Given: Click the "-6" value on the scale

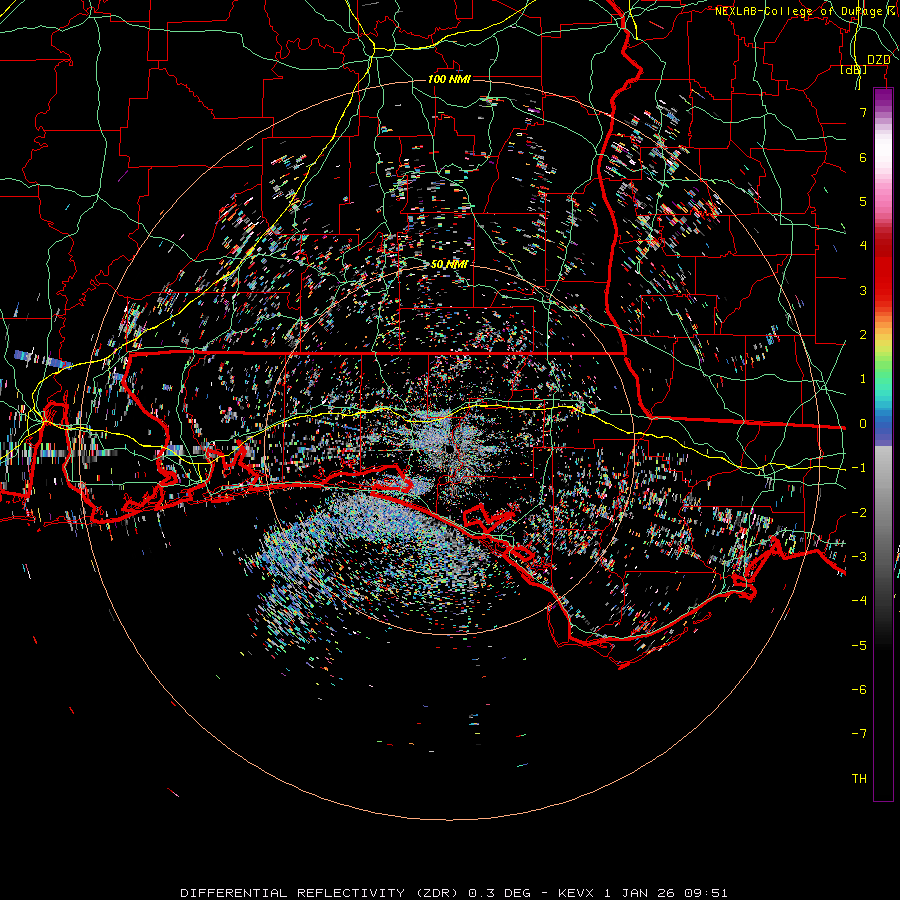Looking at the screenshot, I should pos(859,690).
